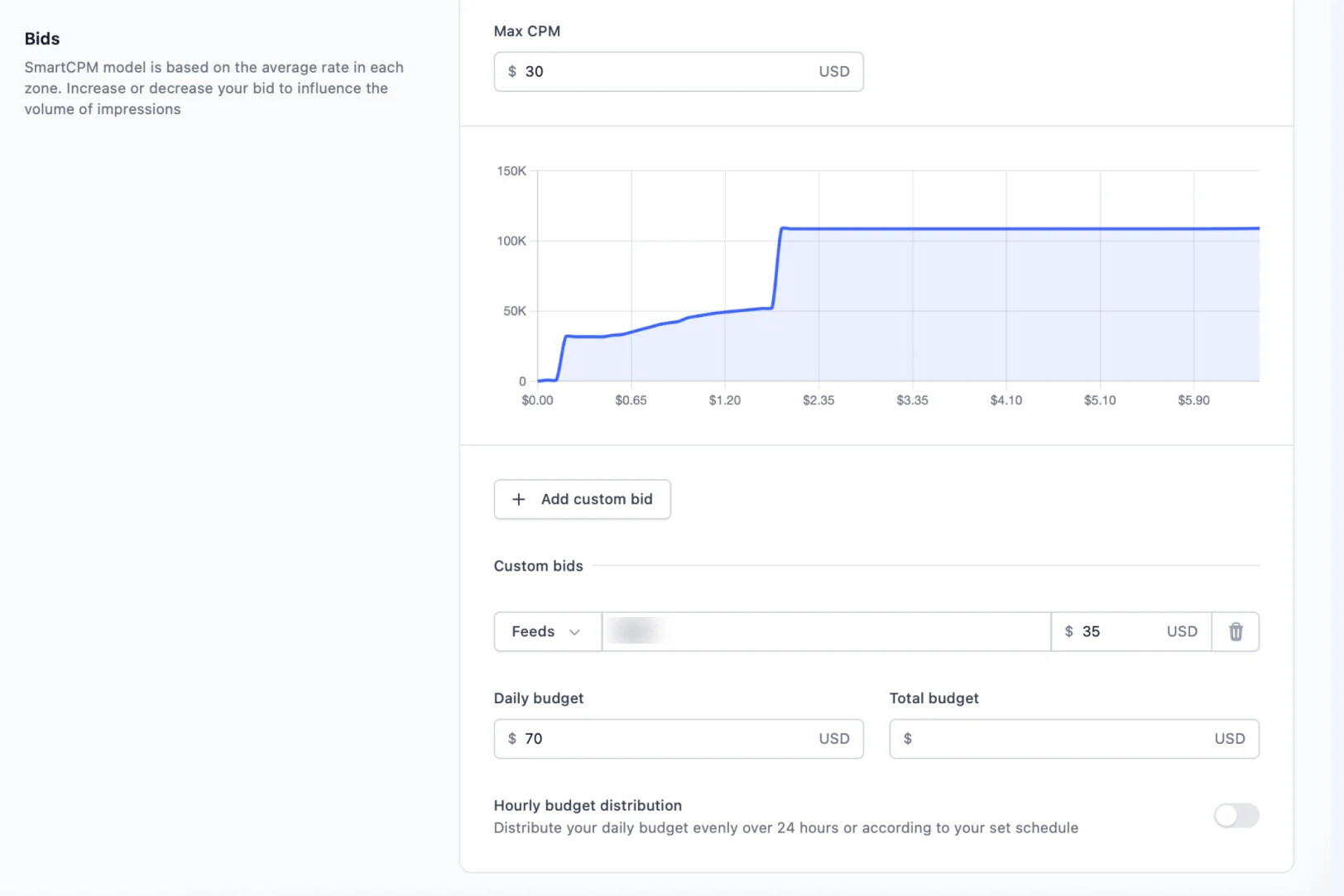Click the $2.35 label on chart axis

[x=818, y=400]
